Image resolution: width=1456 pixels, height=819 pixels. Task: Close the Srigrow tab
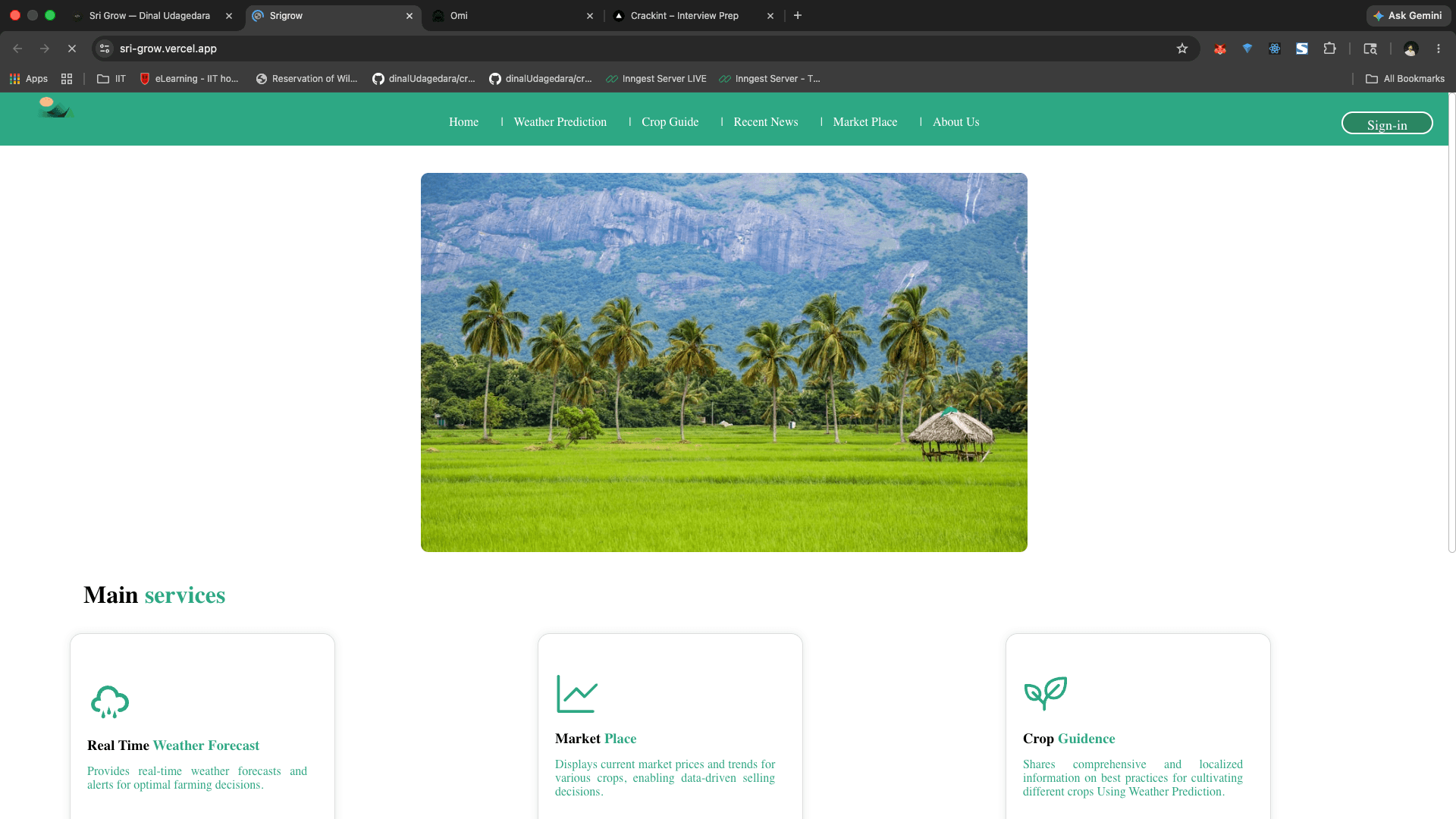409,16
